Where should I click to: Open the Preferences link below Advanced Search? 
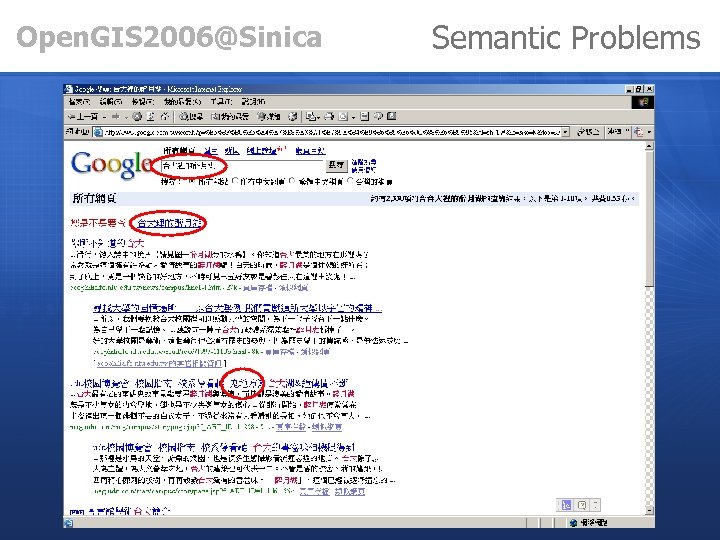click(364, 169)
